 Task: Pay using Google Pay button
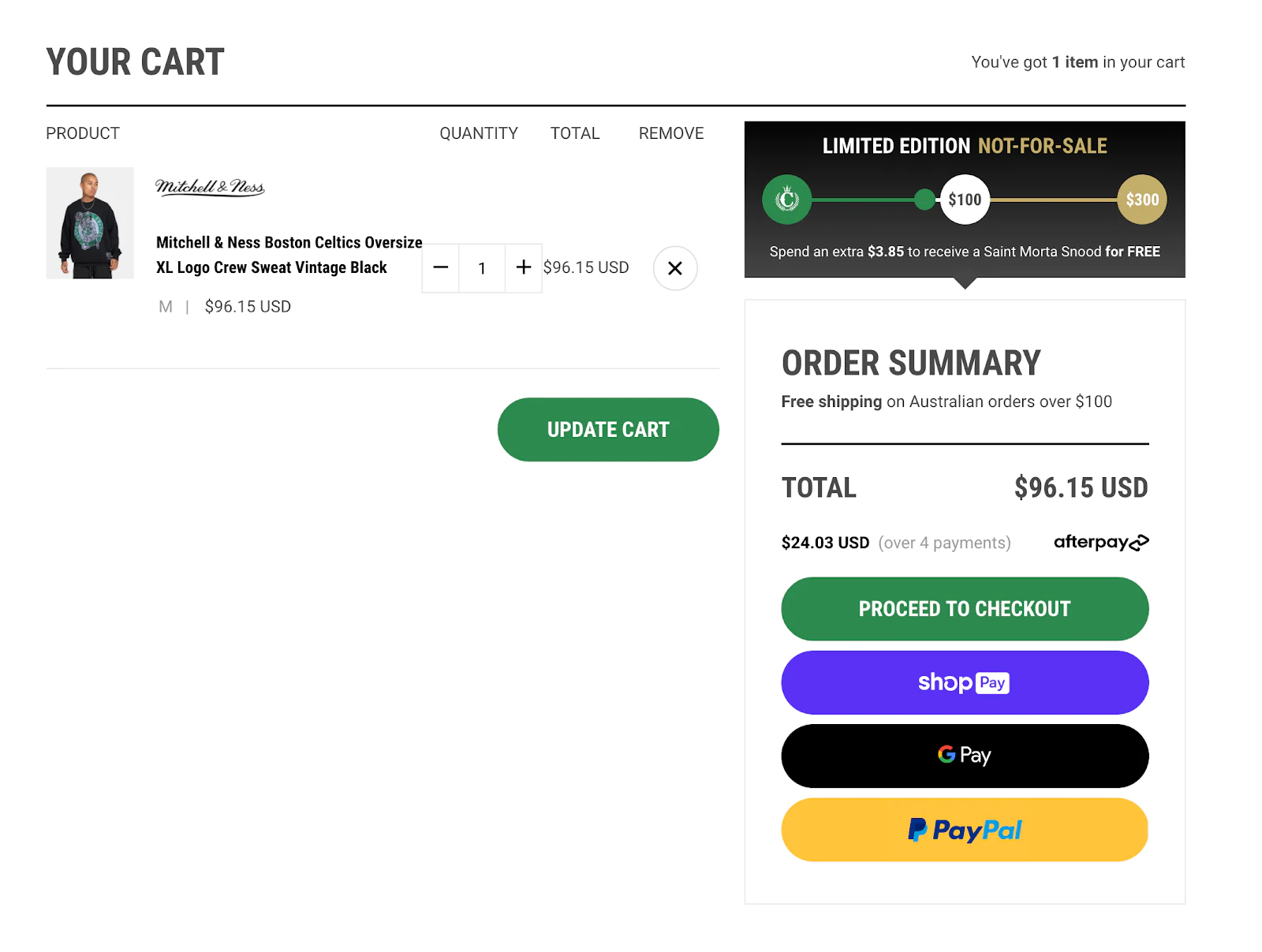click(x=964, y=756)
